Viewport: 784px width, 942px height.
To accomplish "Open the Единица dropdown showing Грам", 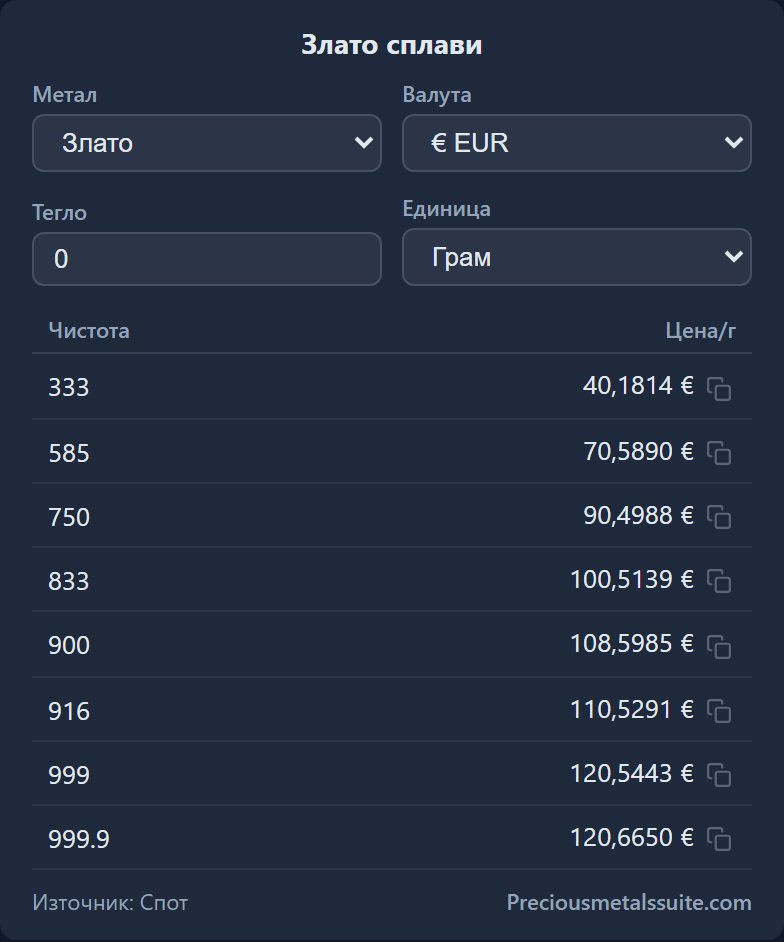I will tap(577, 257).
